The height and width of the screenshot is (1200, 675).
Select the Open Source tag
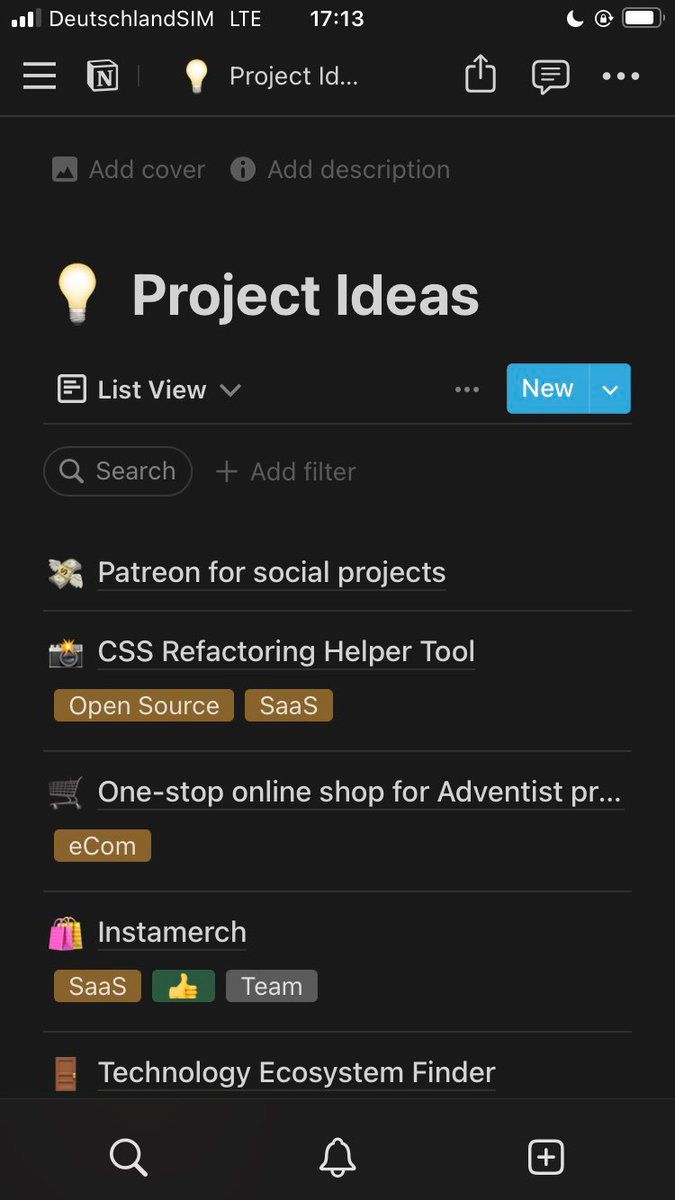[x=144, y=705]
